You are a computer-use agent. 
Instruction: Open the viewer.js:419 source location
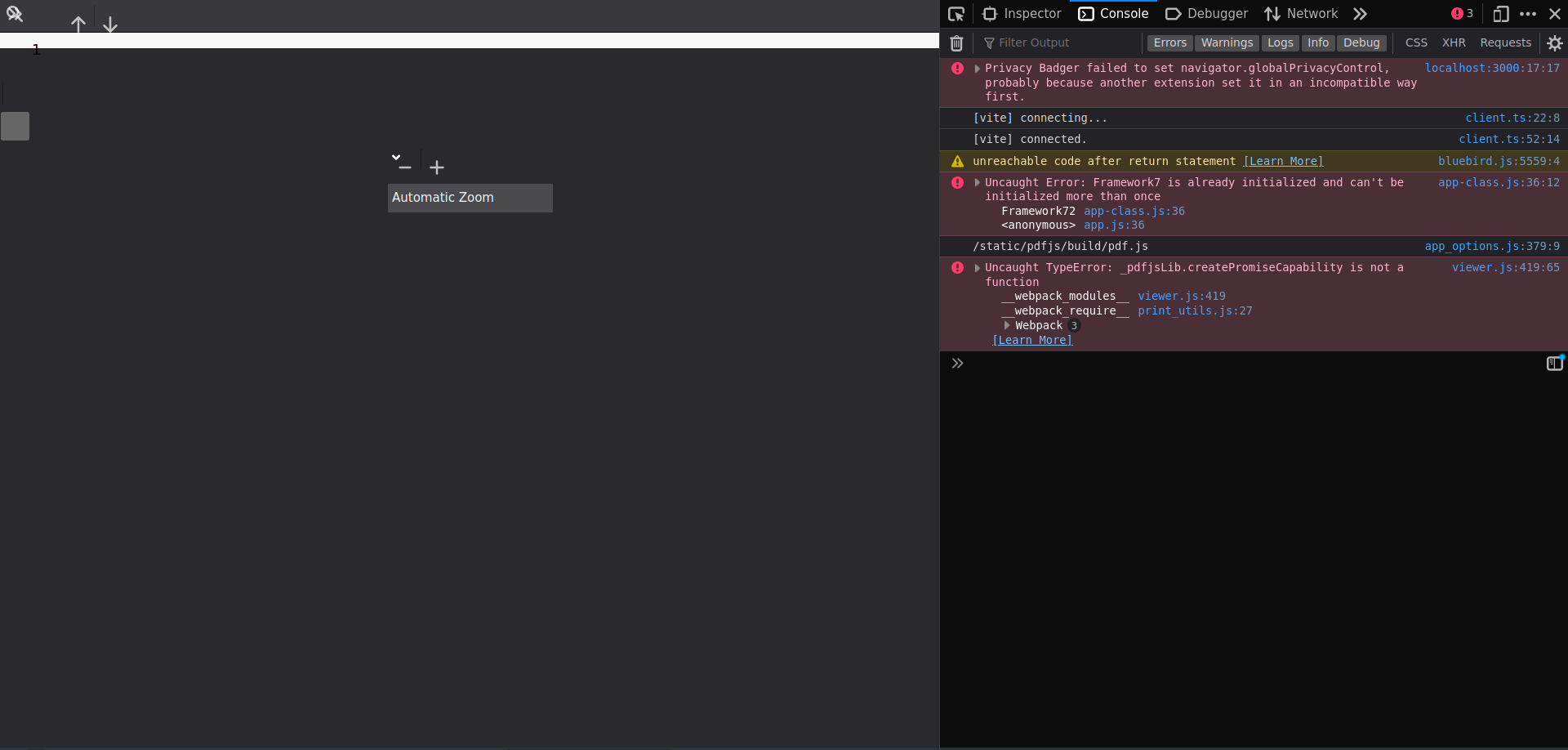point(1182,296)
